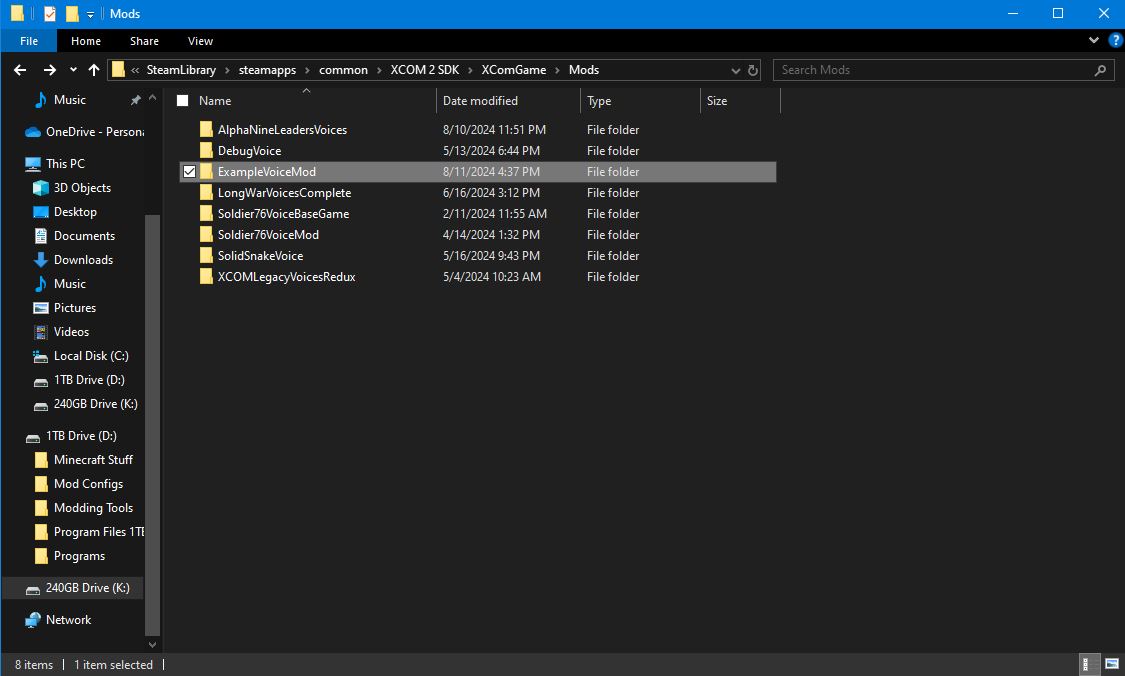
Task: Open 3D Objects in navigation pane
Action: pyautogui.click(x=82, y=187)
